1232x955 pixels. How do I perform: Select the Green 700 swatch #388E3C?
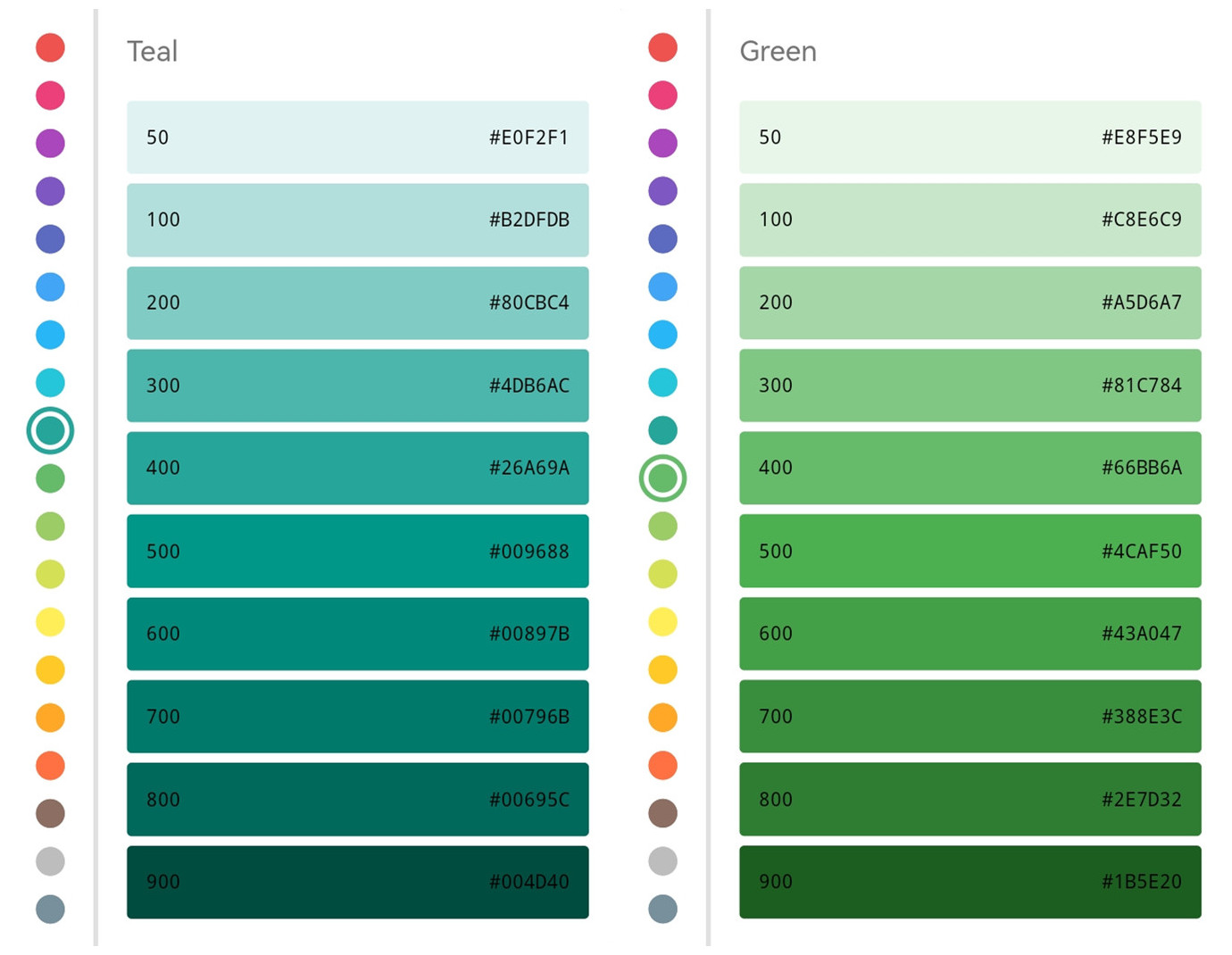pyautogui.click(x=970, y=717)
